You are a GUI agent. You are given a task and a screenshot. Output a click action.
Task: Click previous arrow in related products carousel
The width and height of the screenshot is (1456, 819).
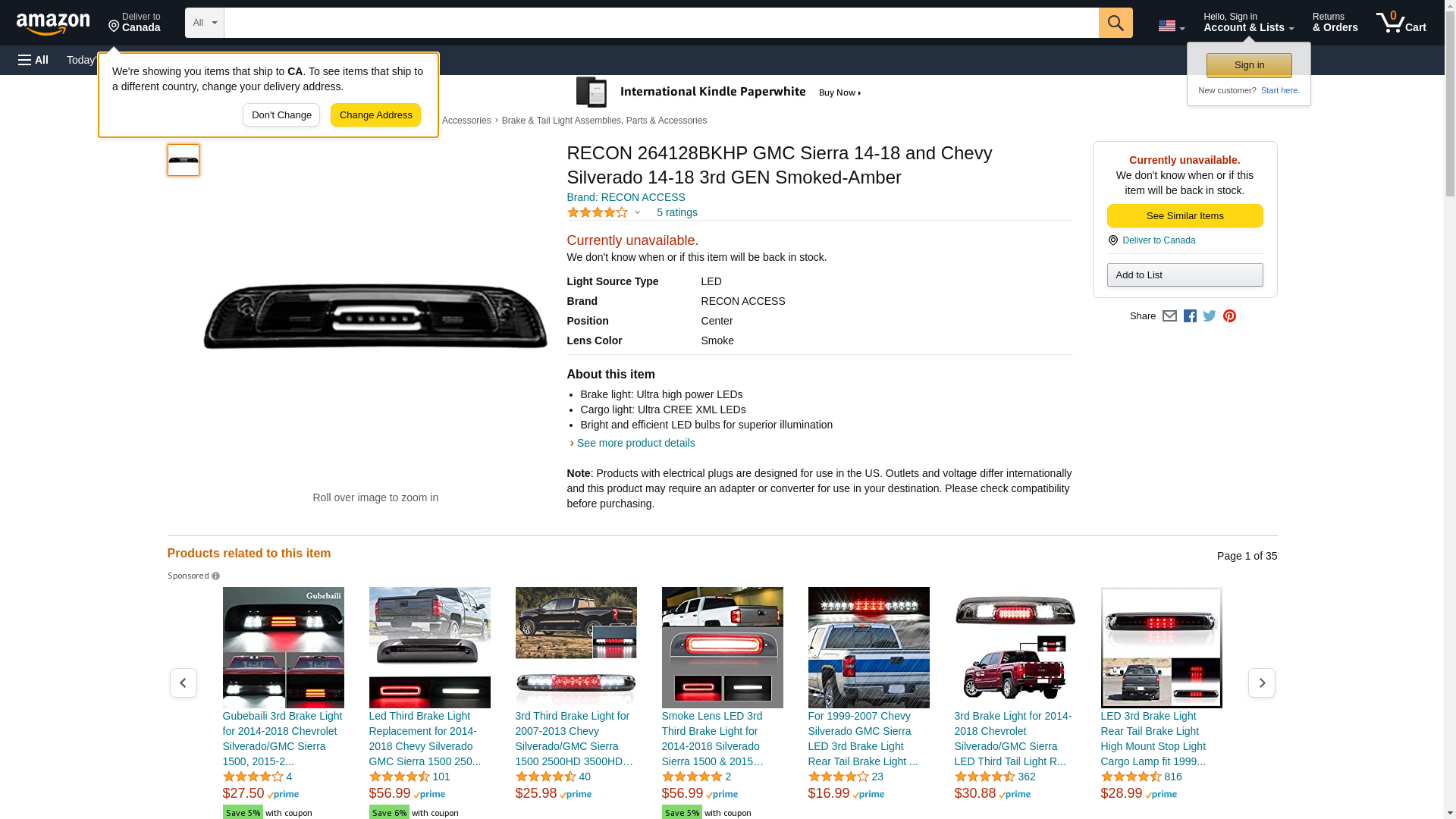coord(184,683)
